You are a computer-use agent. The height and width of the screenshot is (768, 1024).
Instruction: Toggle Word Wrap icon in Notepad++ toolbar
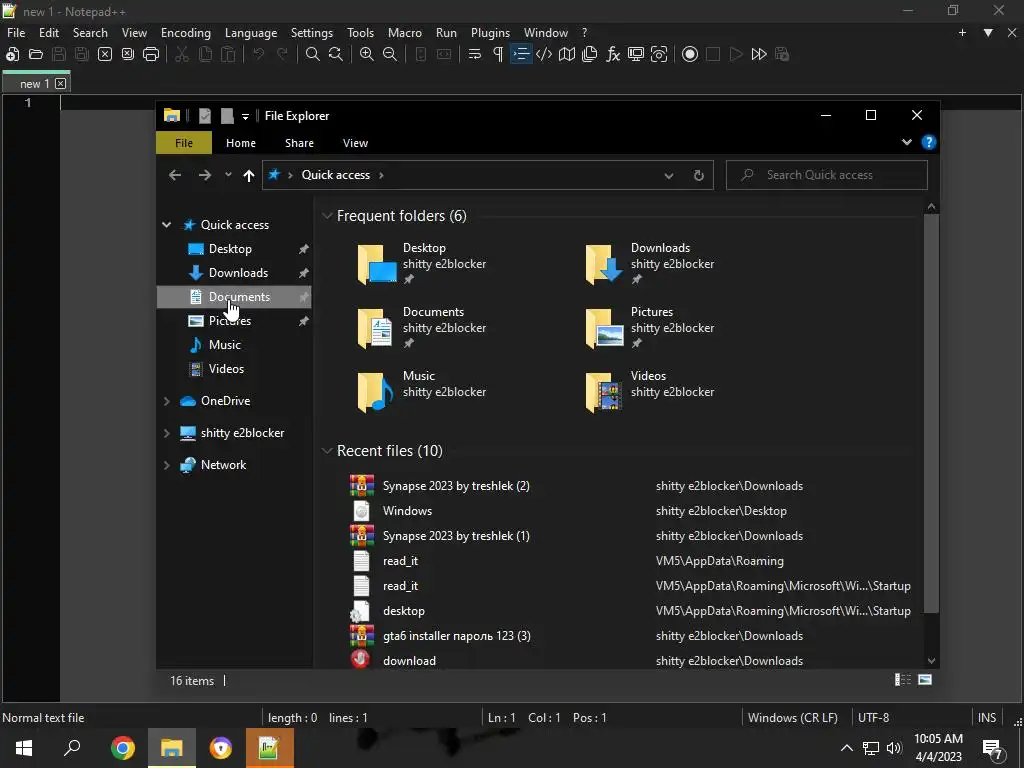[x=475, y=54]
